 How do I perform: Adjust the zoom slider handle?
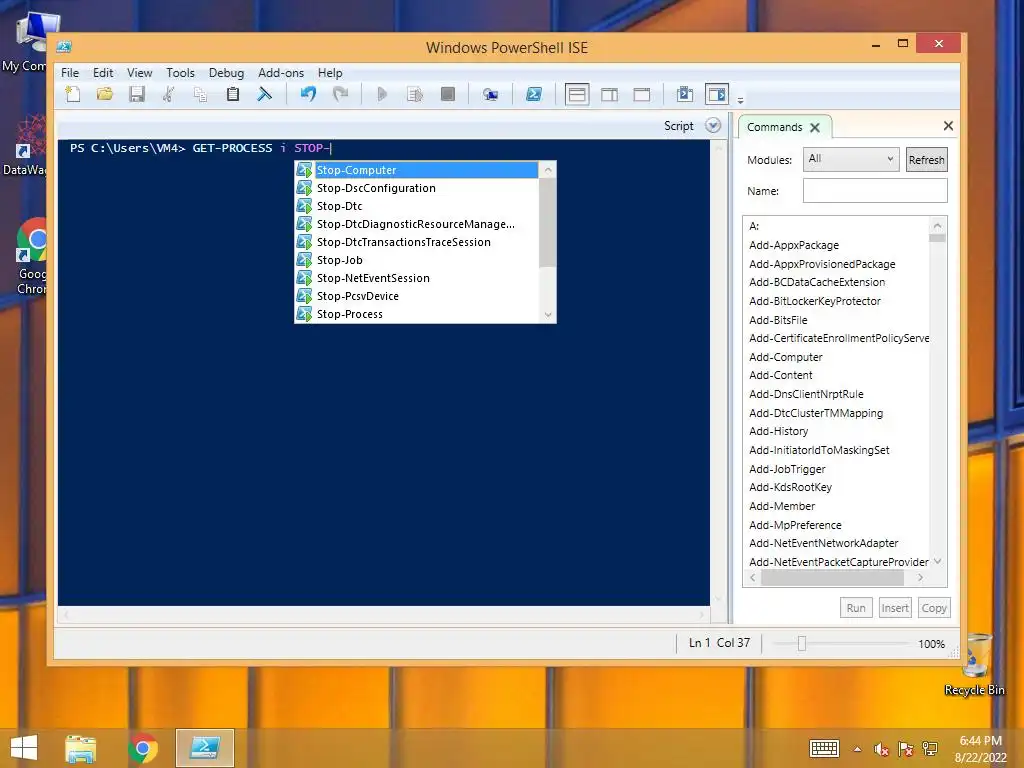coord(801,643)
